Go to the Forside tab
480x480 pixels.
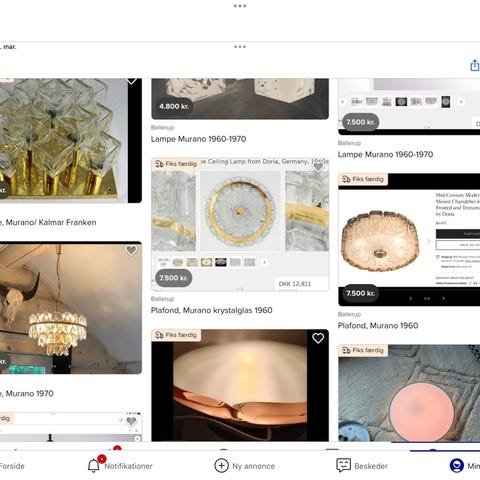[x=12, y=466]
